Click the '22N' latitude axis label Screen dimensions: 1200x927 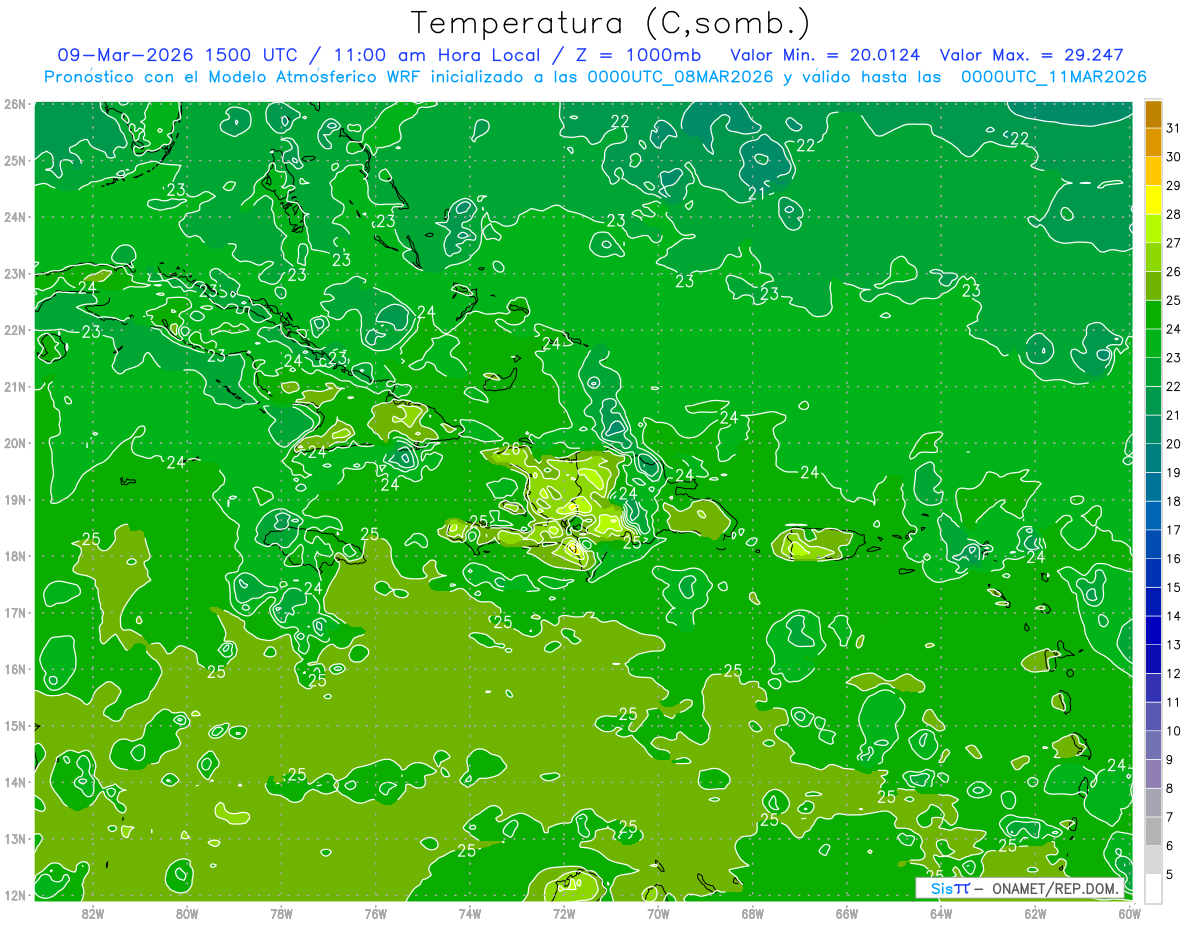click(x=14, y=330)
